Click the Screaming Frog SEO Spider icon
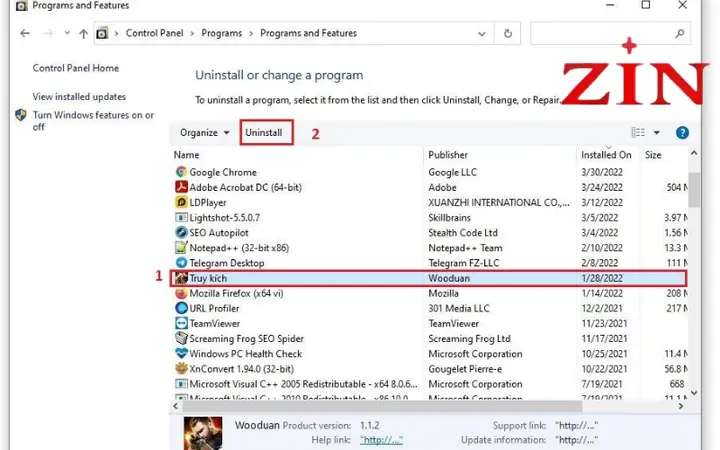Screen dimensions: 720x450 [x=181, y=339]
